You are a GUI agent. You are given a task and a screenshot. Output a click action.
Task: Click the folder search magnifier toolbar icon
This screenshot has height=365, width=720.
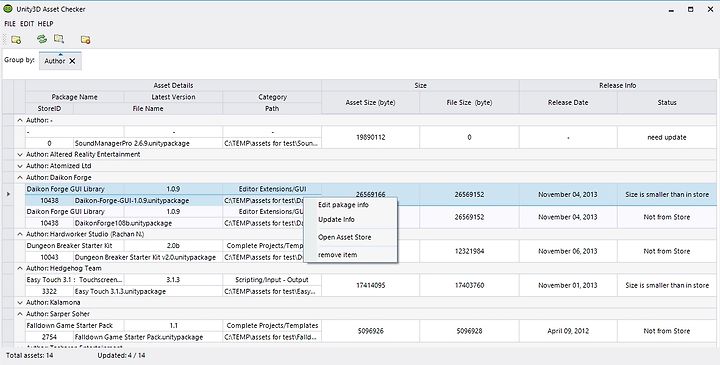[x=59, y=39]
